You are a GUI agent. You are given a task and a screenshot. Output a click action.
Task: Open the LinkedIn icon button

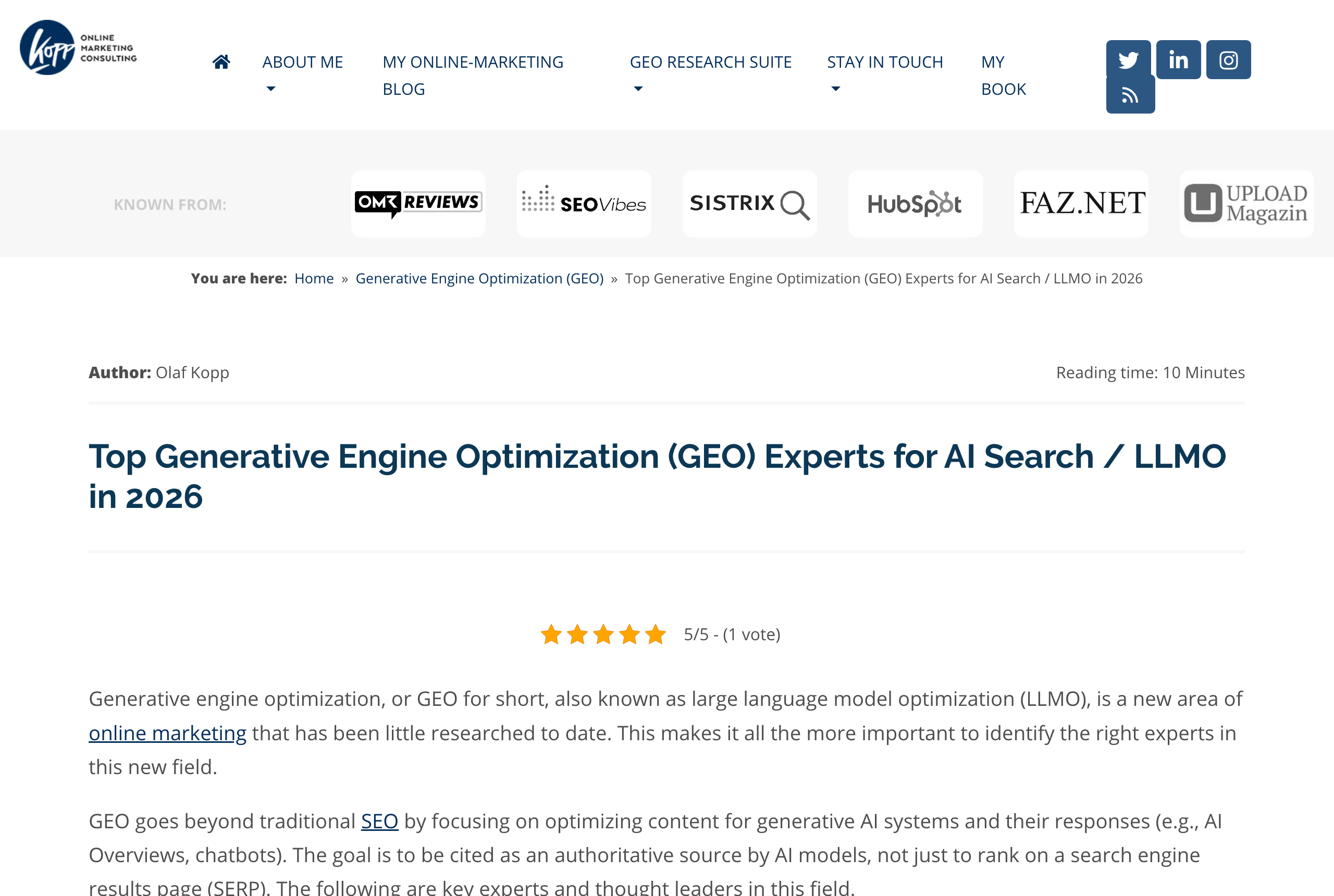pyautogui.click(x=1178, y=59)
